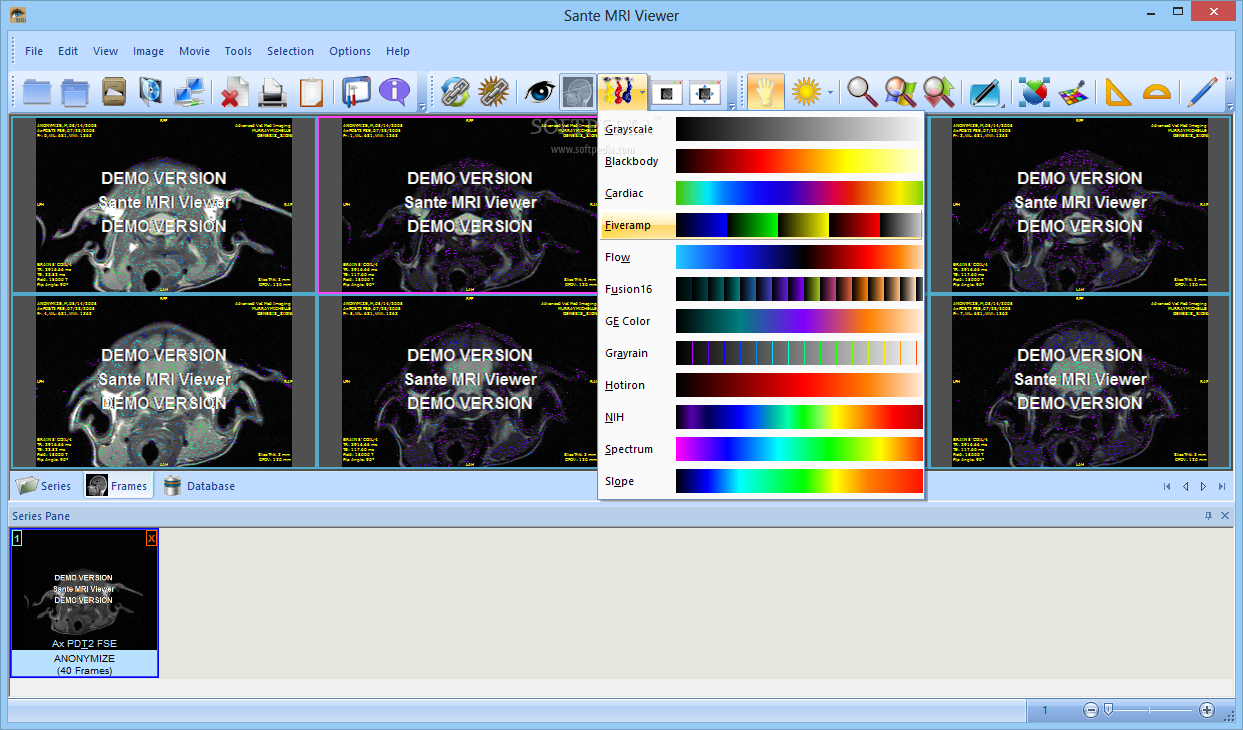Click the color grid eyedropper icon
This screenshot has width=1243, height=730.
[x=1072, y=92]
